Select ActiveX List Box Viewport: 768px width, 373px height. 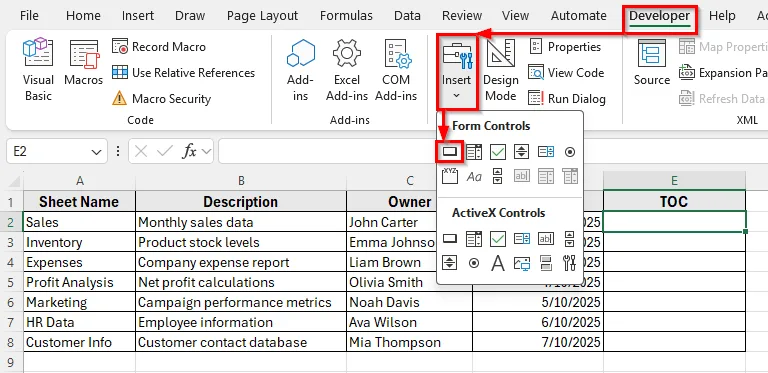pyautogui.click(x=522, y=238)
